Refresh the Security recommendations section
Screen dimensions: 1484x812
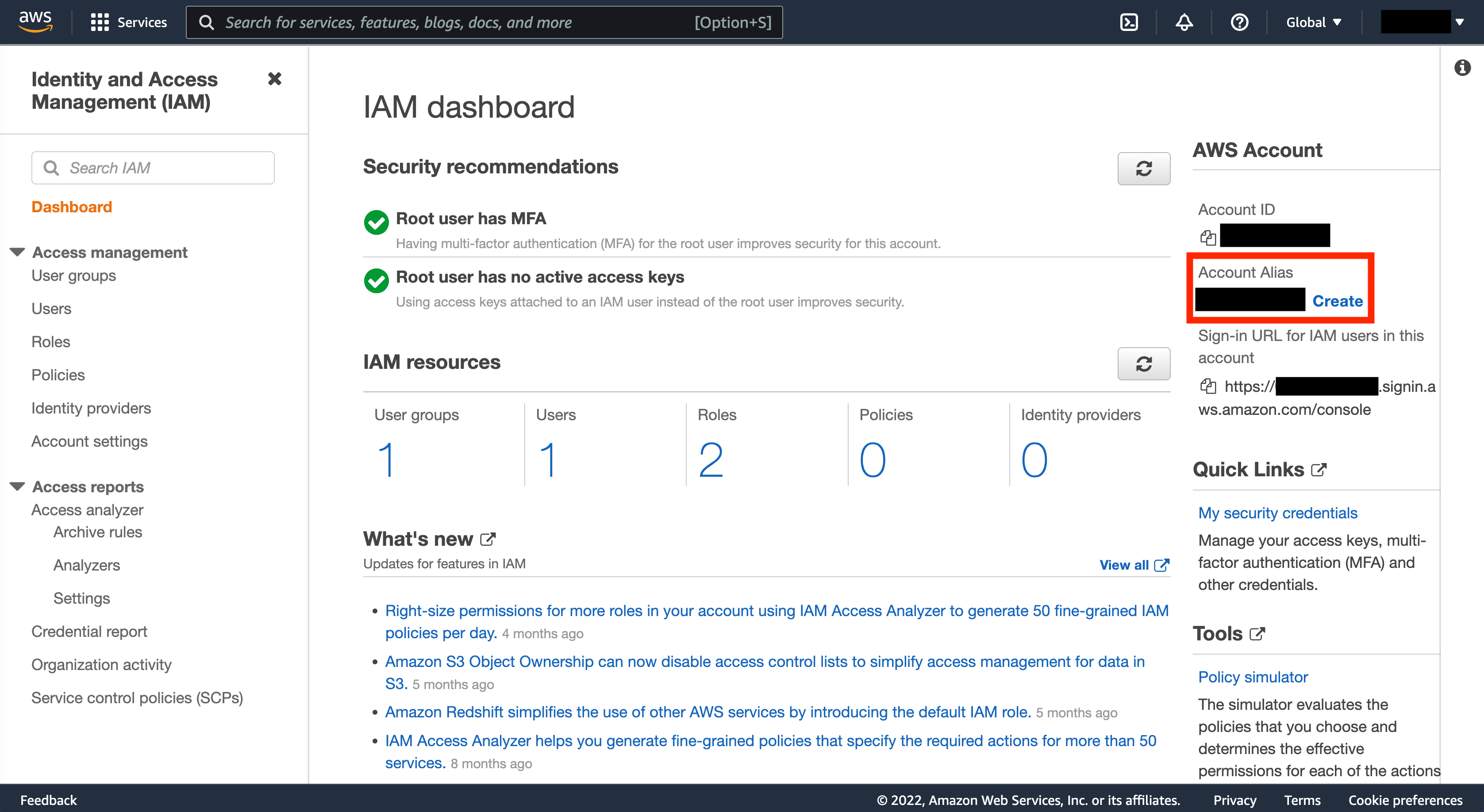pos(1144,169)
